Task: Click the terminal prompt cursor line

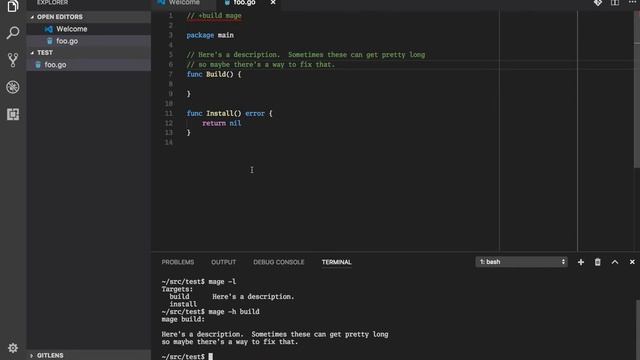Action: pyautogui.click(x=187, y=356)
